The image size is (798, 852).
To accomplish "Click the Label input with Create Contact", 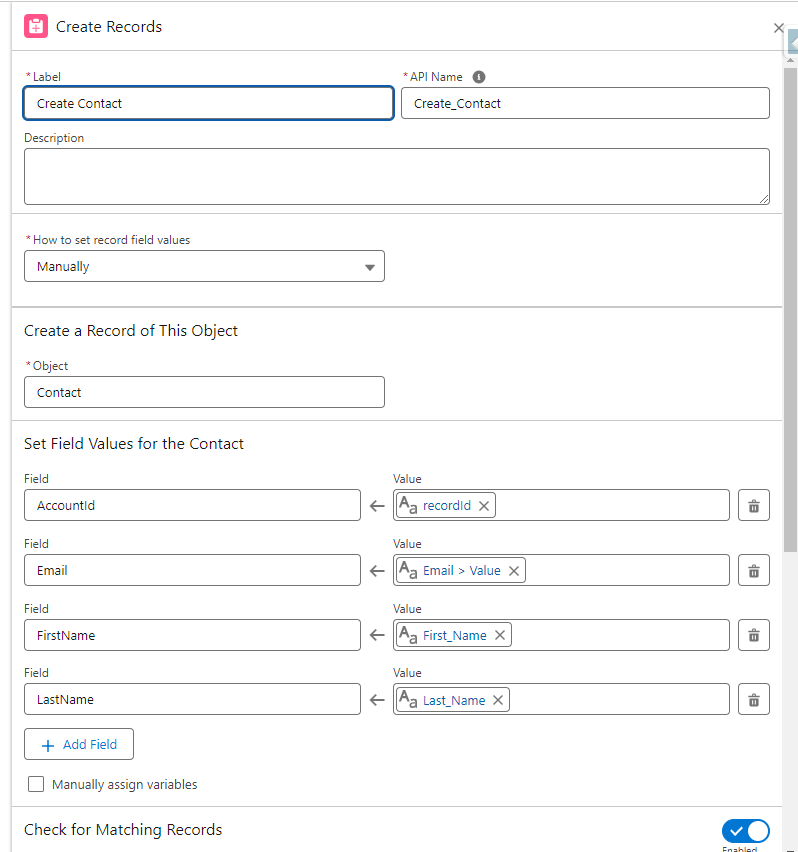I will [x=208, y=103].
